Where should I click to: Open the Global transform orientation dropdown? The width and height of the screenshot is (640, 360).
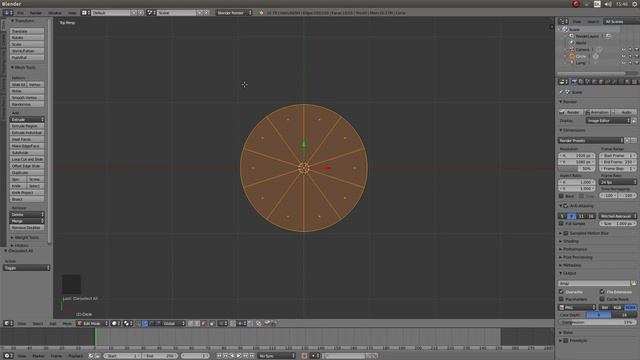click(173, 323)
